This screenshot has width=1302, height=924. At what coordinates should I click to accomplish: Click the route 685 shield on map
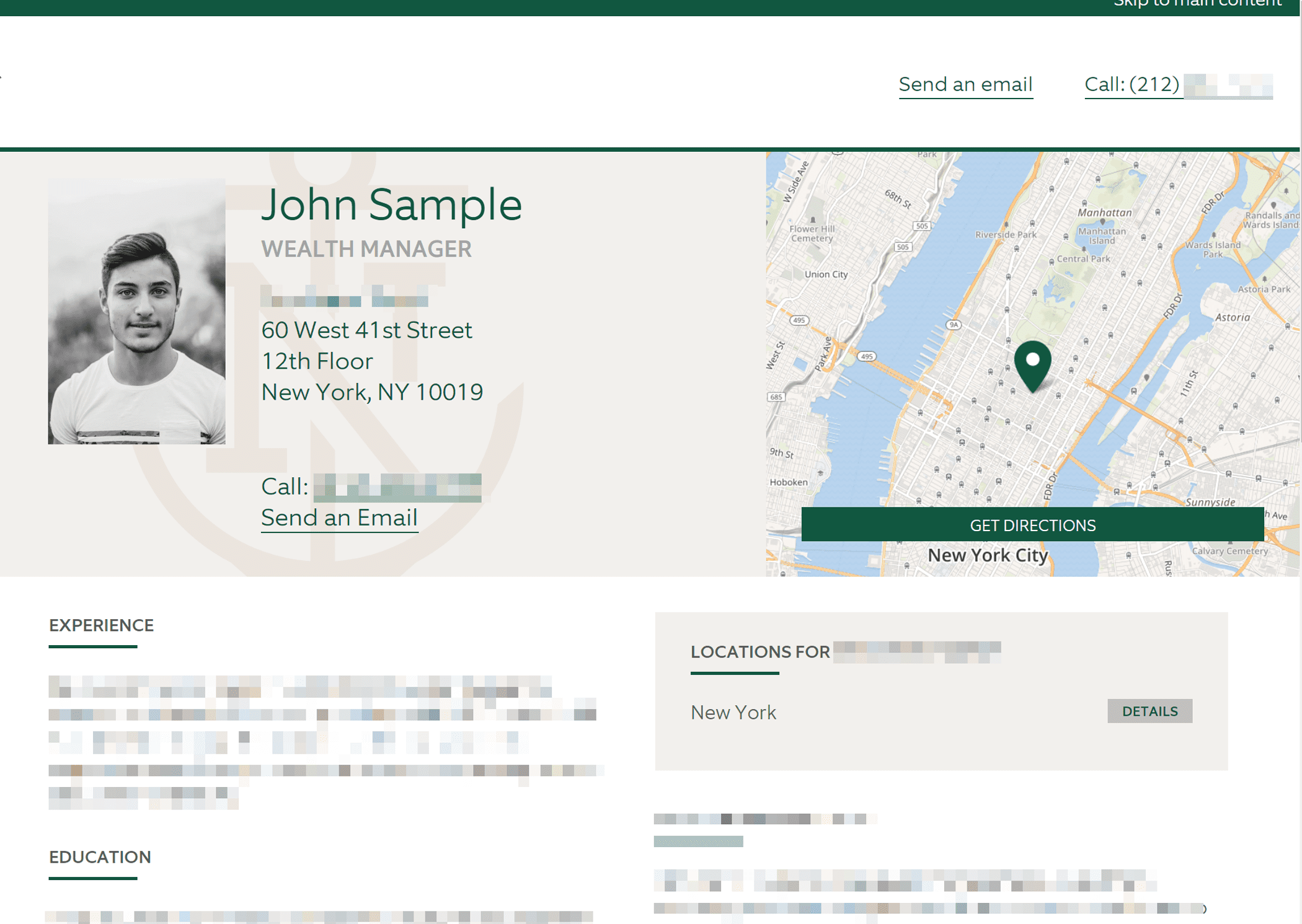pyautogui.click(x=776, y=397)
